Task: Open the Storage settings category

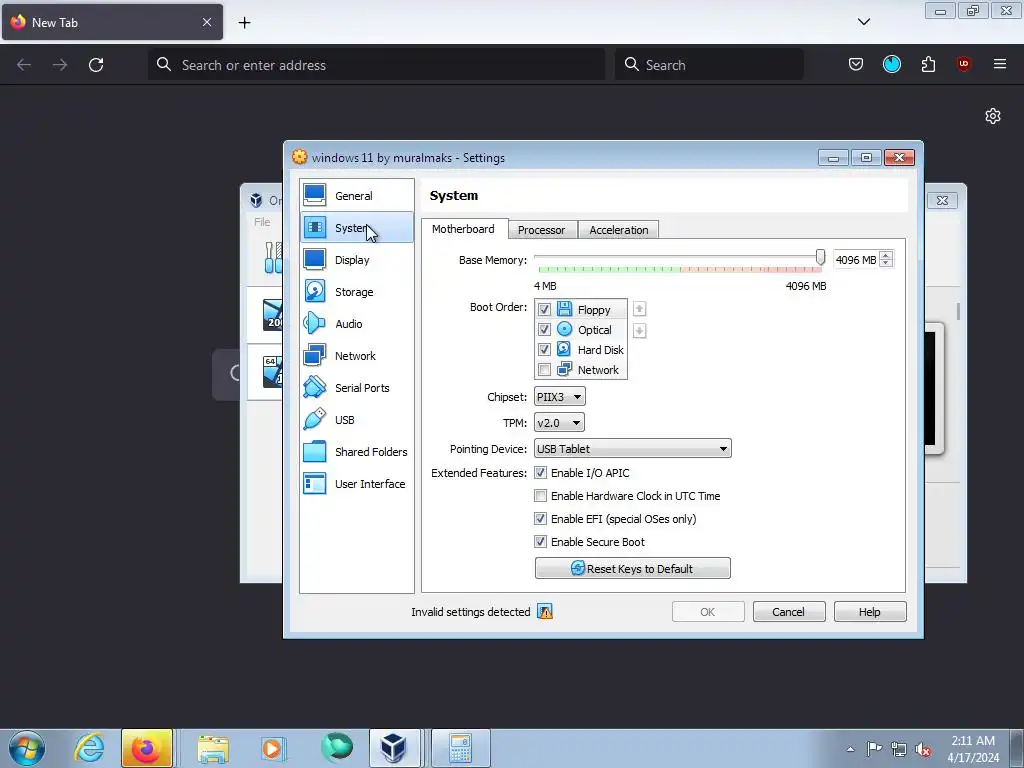Action: click(x=357, y=292)
